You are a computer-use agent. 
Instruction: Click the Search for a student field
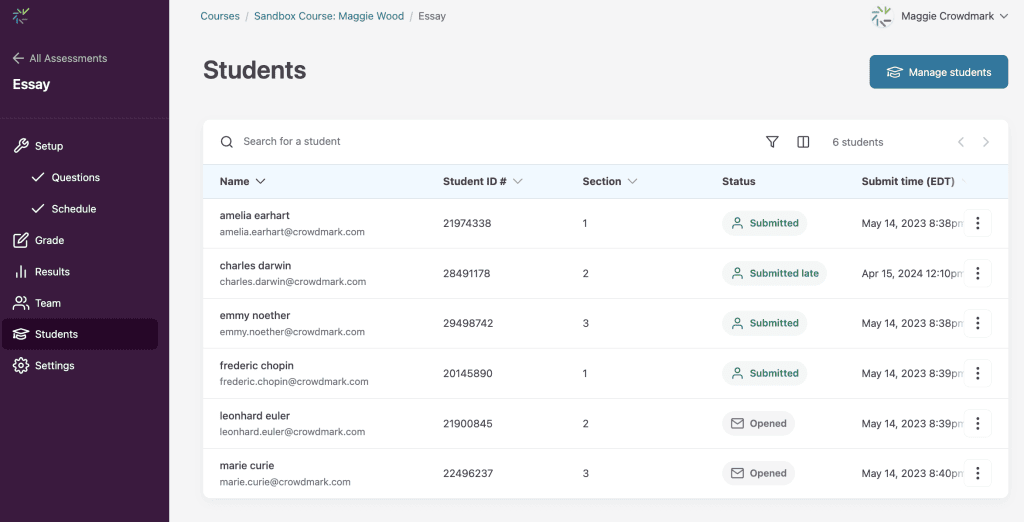pyautogui.click(x=400, y=142)
